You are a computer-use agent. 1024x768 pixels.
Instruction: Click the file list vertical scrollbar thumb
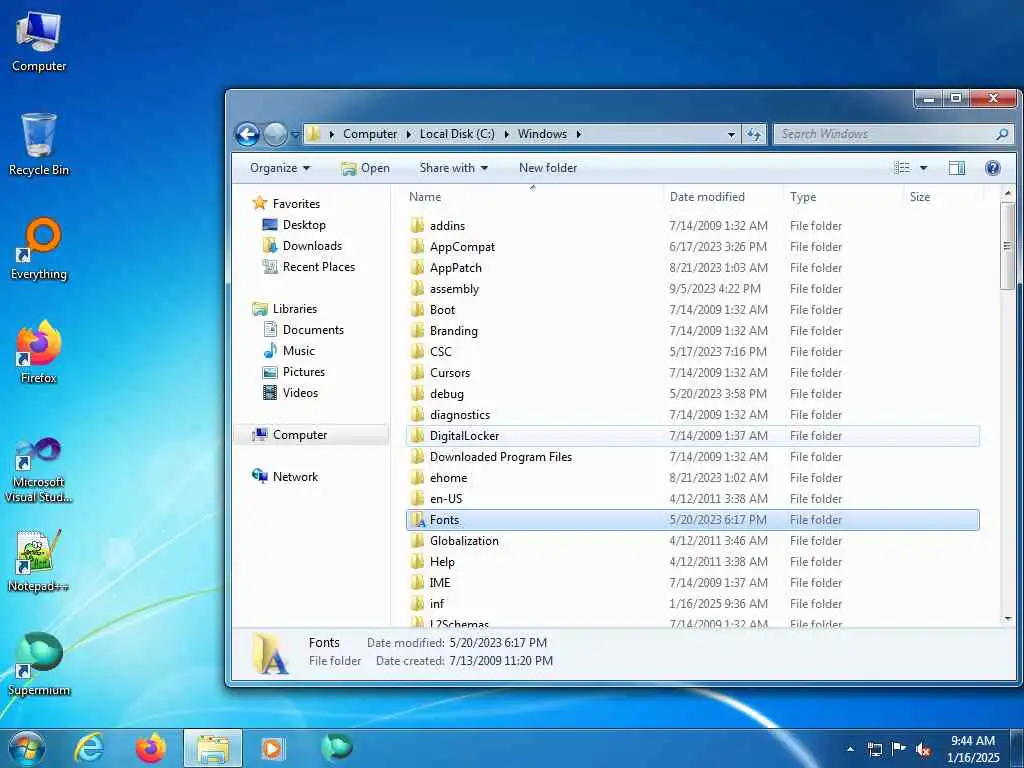[x=1007, y=246]
